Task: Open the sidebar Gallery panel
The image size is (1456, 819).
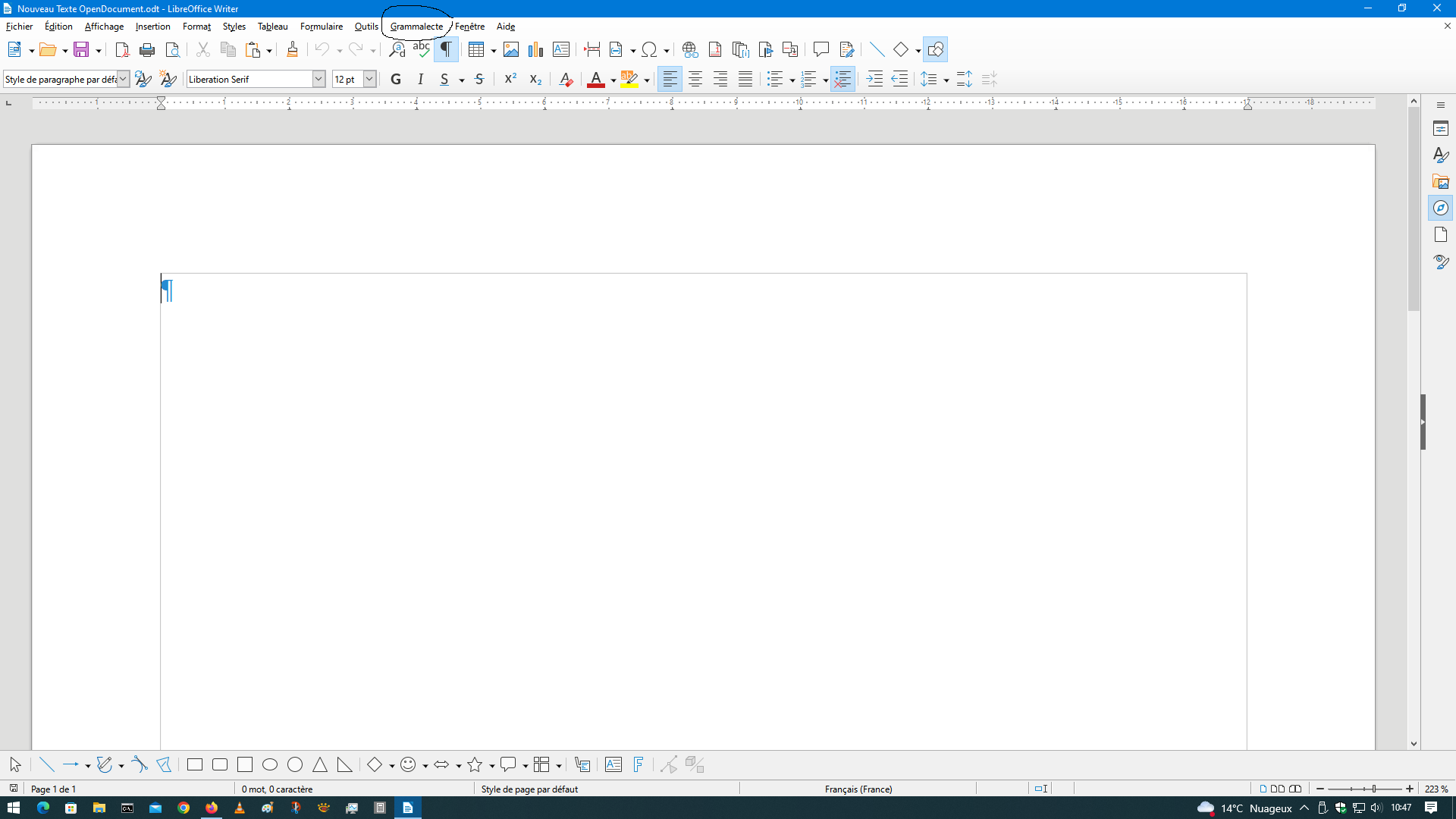Action: (x=1441, y=181)
